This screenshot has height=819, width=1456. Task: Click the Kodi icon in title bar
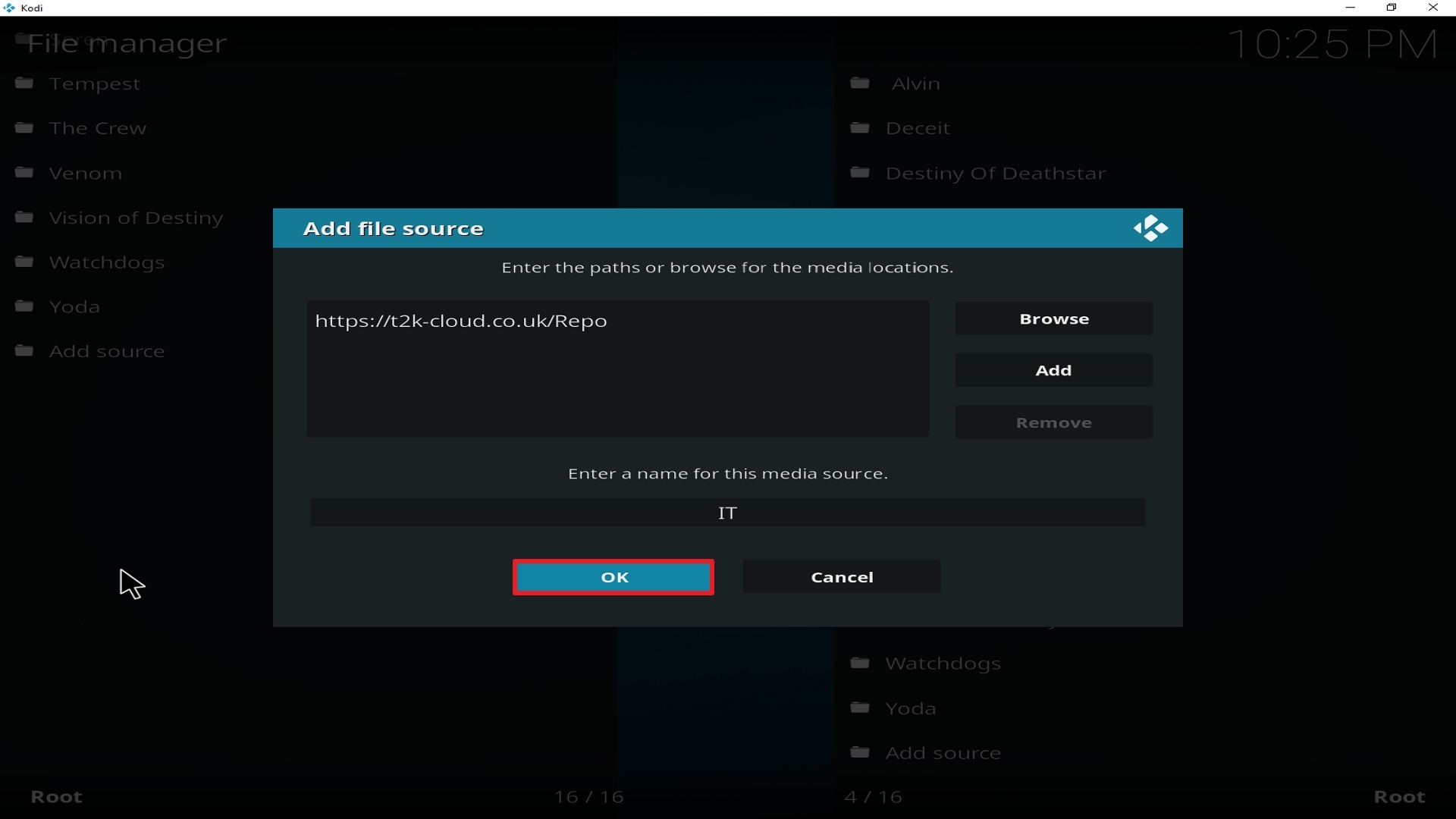pyautogui.click(x=9, y=8)
